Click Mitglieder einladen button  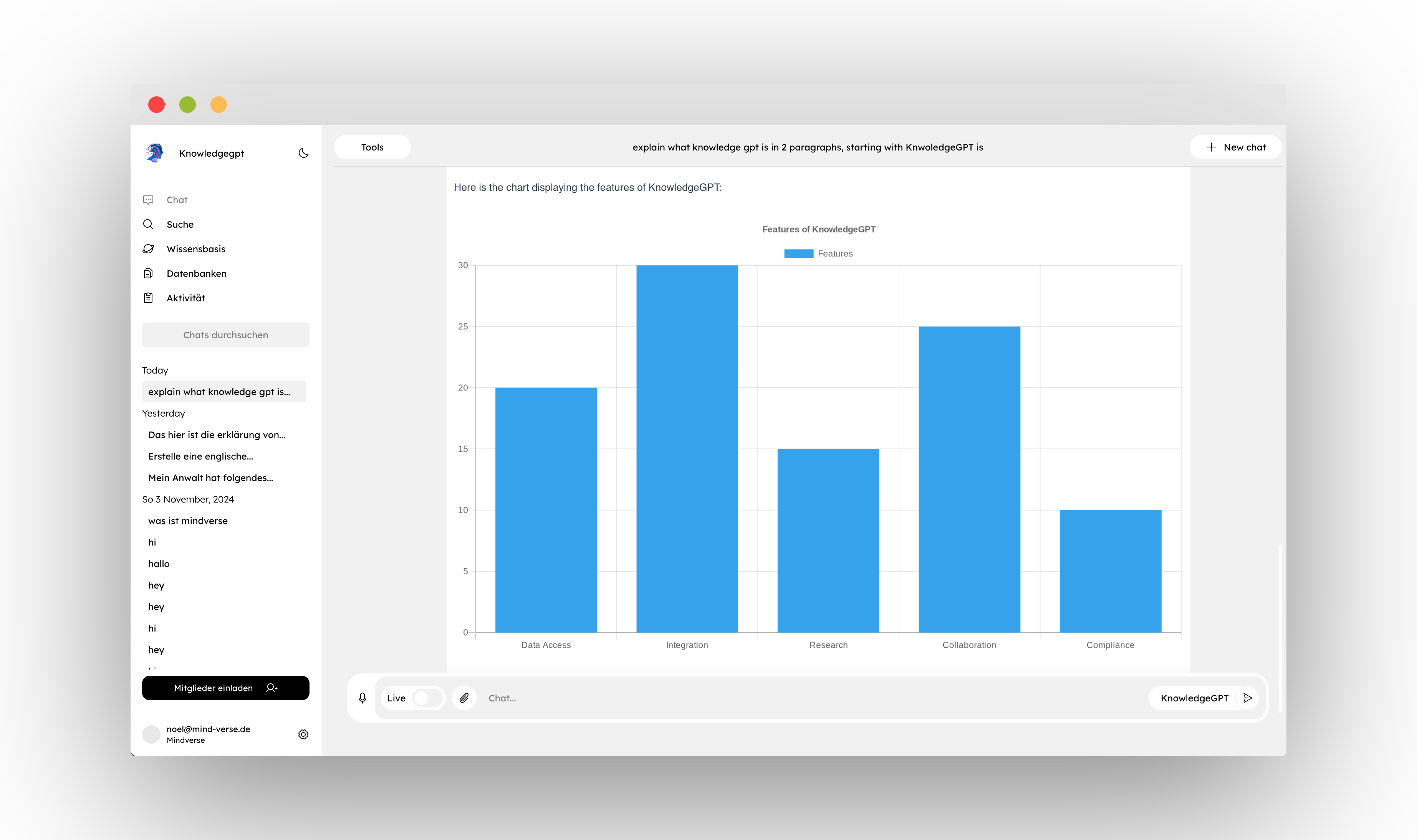click(225, 688)
